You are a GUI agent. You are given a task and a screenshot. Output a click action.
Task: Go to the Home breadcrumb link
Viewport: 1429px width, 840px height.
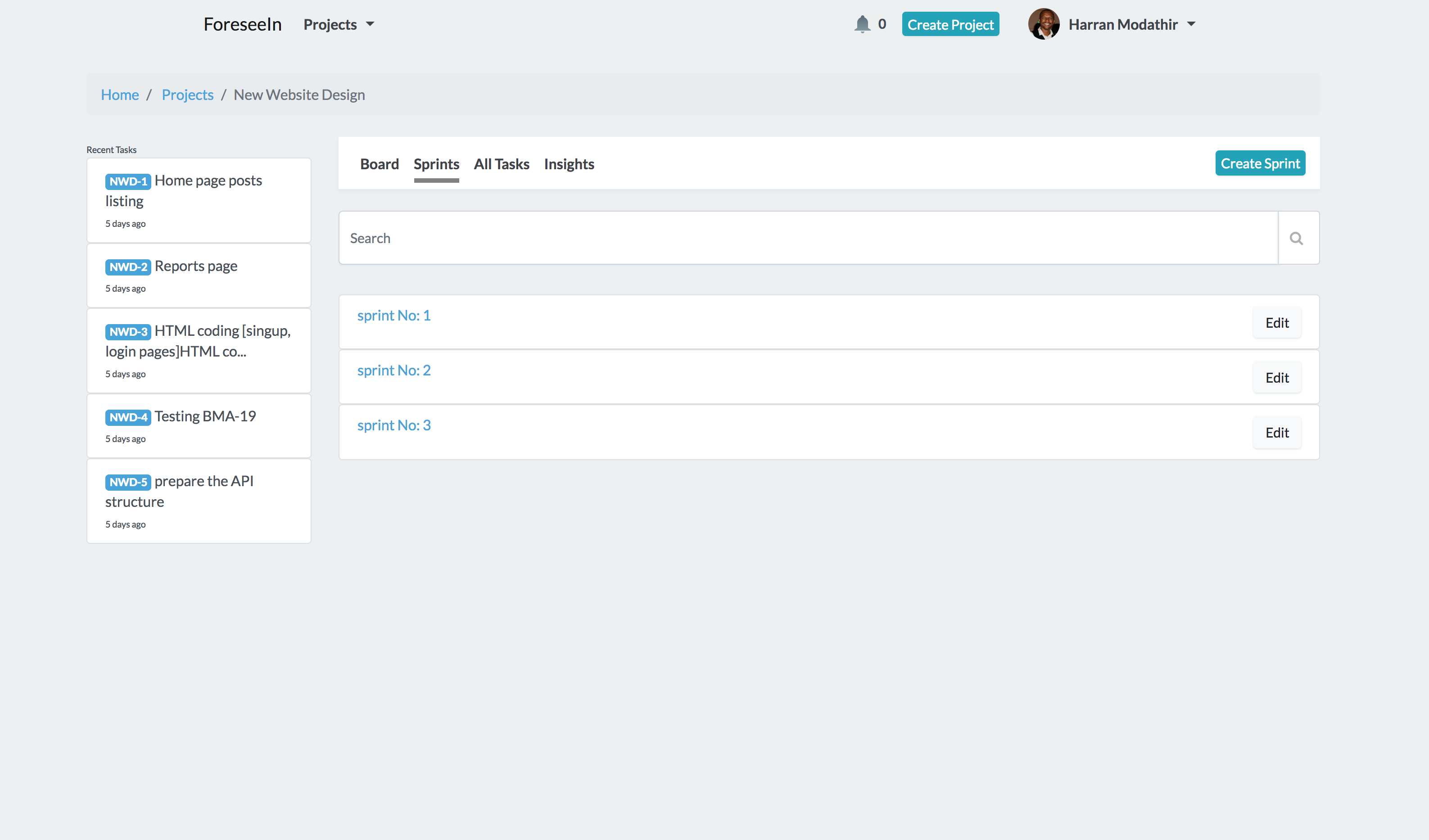[120, 95]
